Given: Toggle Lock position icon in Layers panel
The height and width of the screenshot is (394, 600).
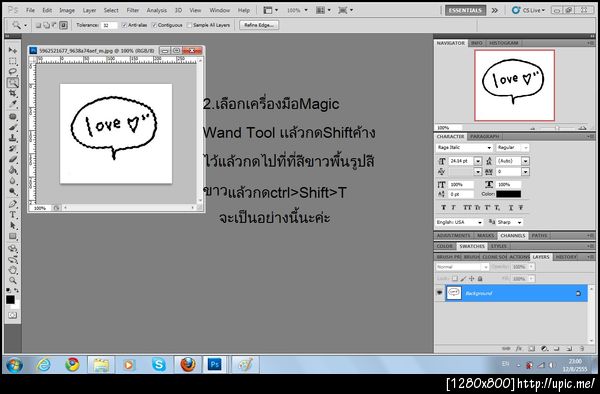Looking at the screenshot, I should point(471,279).
